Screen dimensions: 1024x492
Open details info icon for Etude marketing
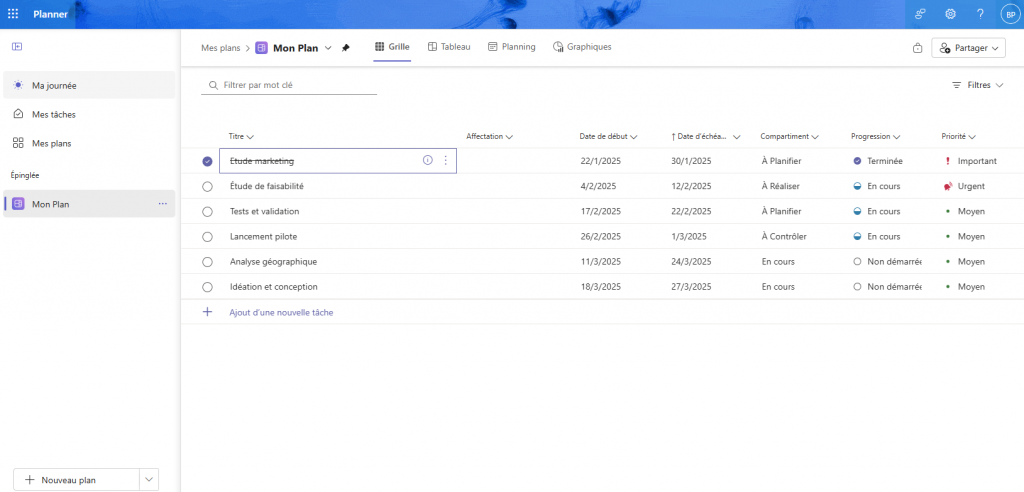tap(428, 160)
